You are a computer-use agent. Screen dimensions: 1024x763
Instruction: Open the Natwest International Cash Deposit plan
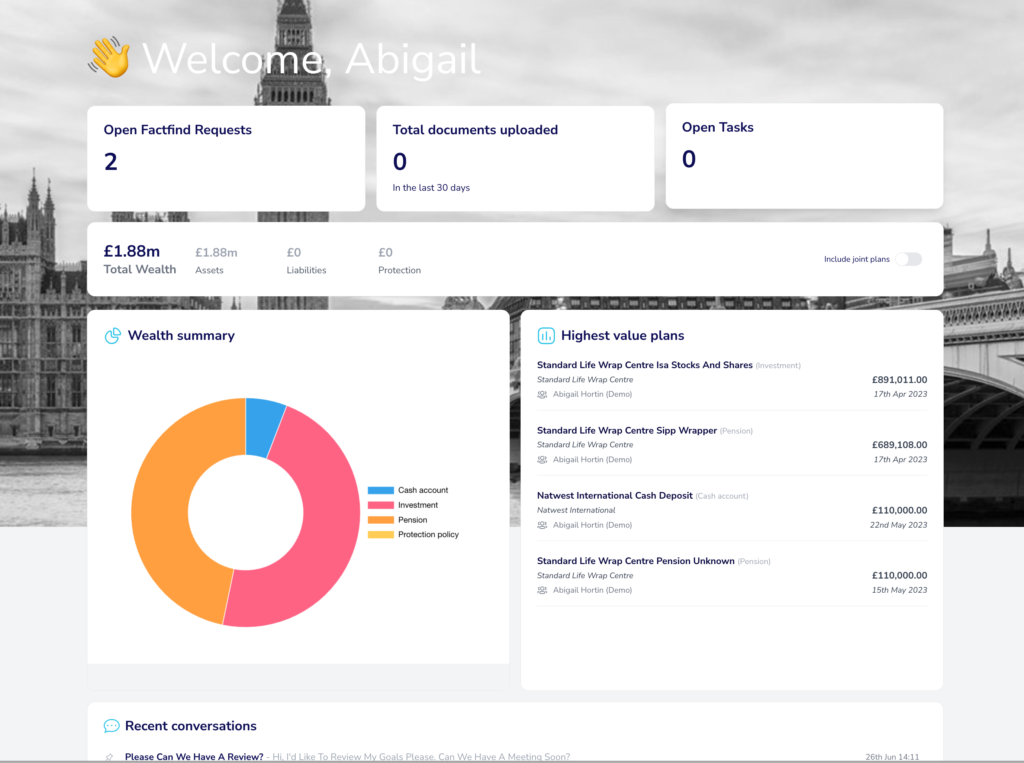point(614,495)
